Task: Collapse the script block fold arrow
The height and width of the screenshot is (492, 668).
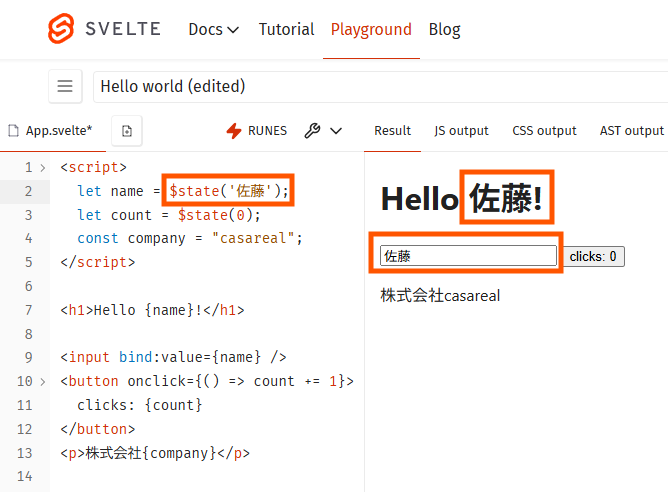Action: click(x=43, y=168)
